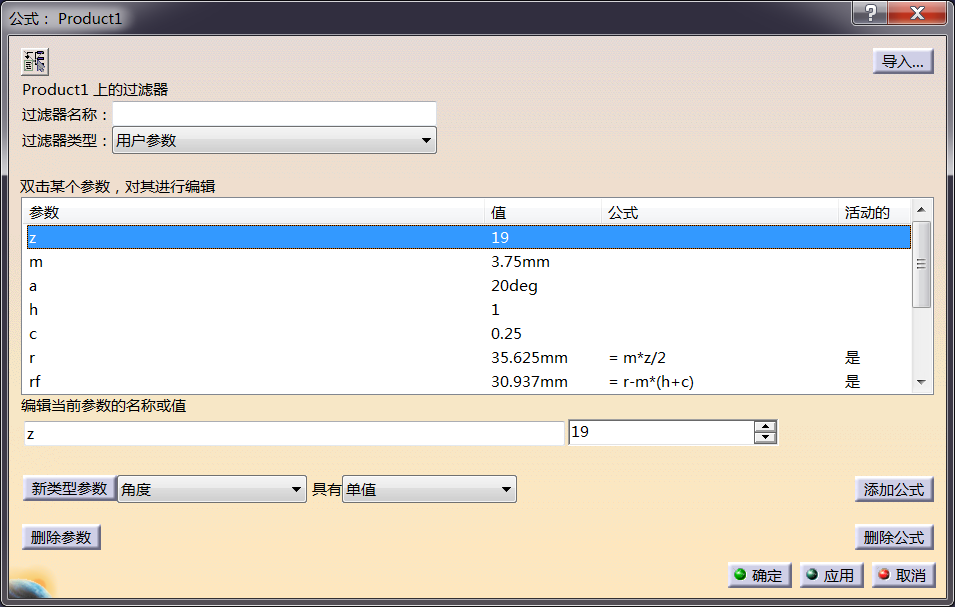Click the 应用 apply button
Viewport: 955px width, 607px height.
coord(831,575)
